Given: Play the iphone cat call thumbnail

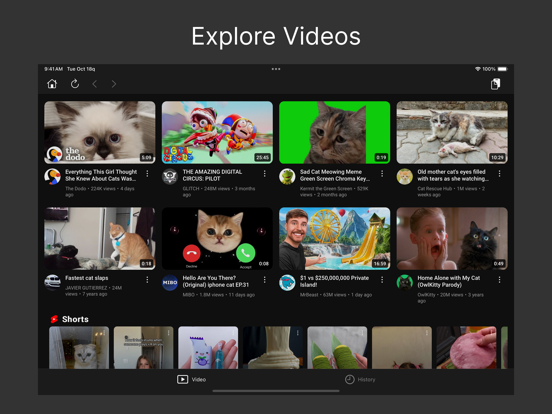Looking at the screenshot, I should tap(217, 238).
